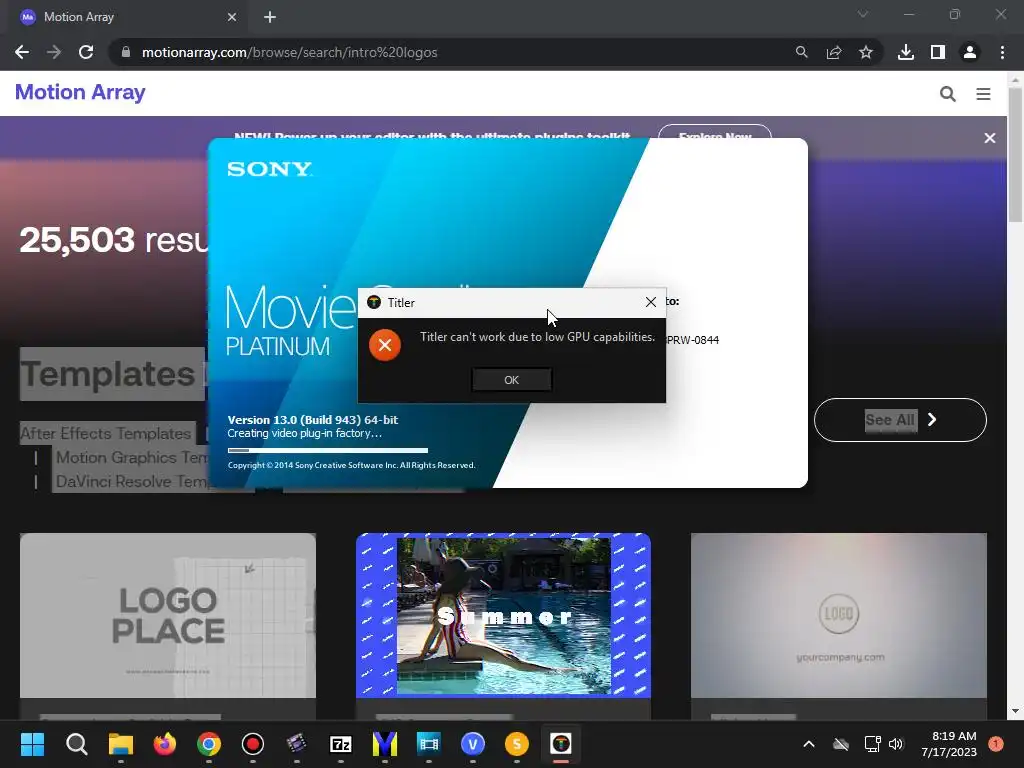Select the Motion Array browser tab

(x=124, y=17)
